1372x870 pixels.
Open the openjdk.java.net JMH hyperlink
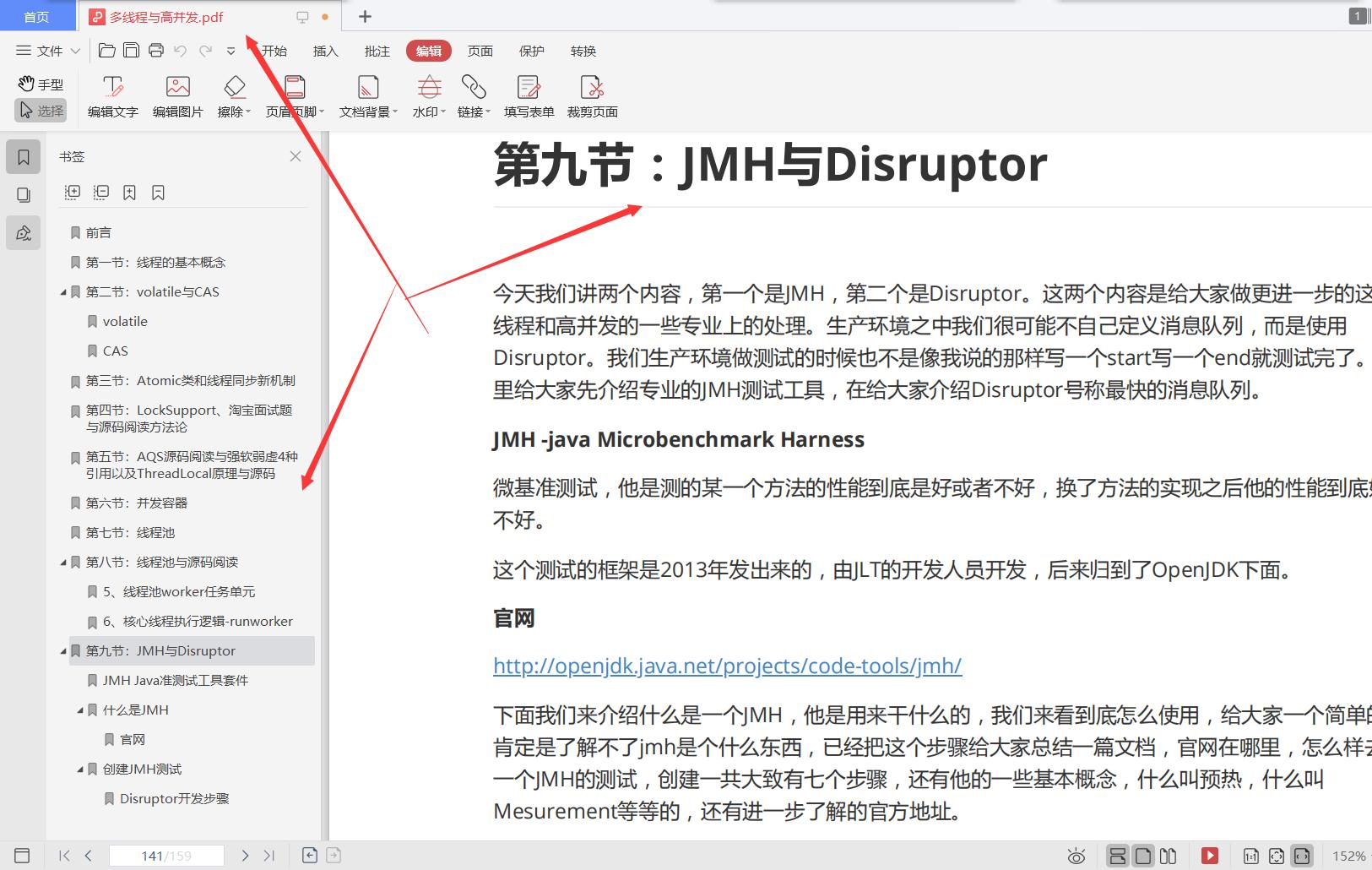[x=727, y=666]
